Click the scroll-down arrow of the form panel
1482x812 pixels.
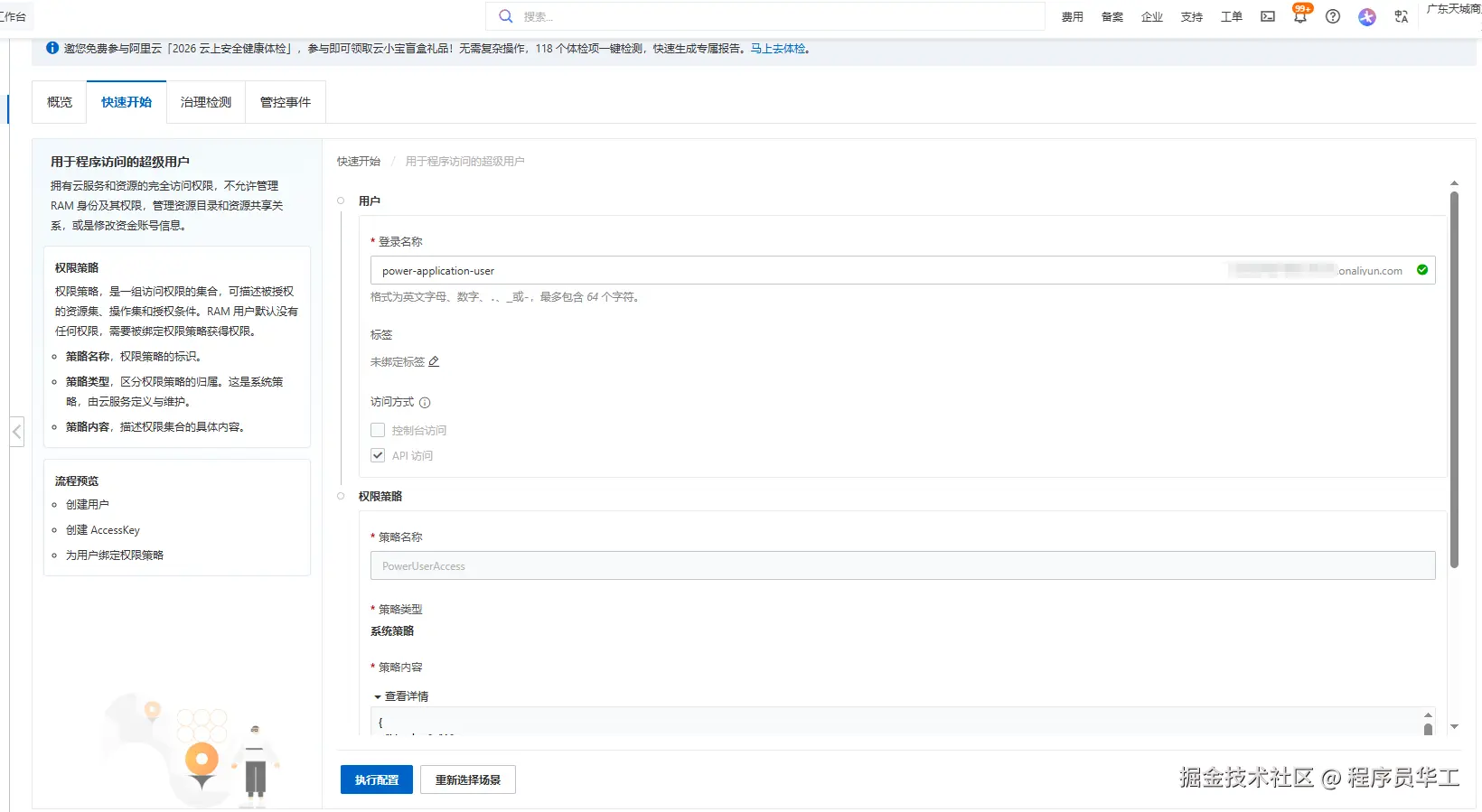point(1454,726)
